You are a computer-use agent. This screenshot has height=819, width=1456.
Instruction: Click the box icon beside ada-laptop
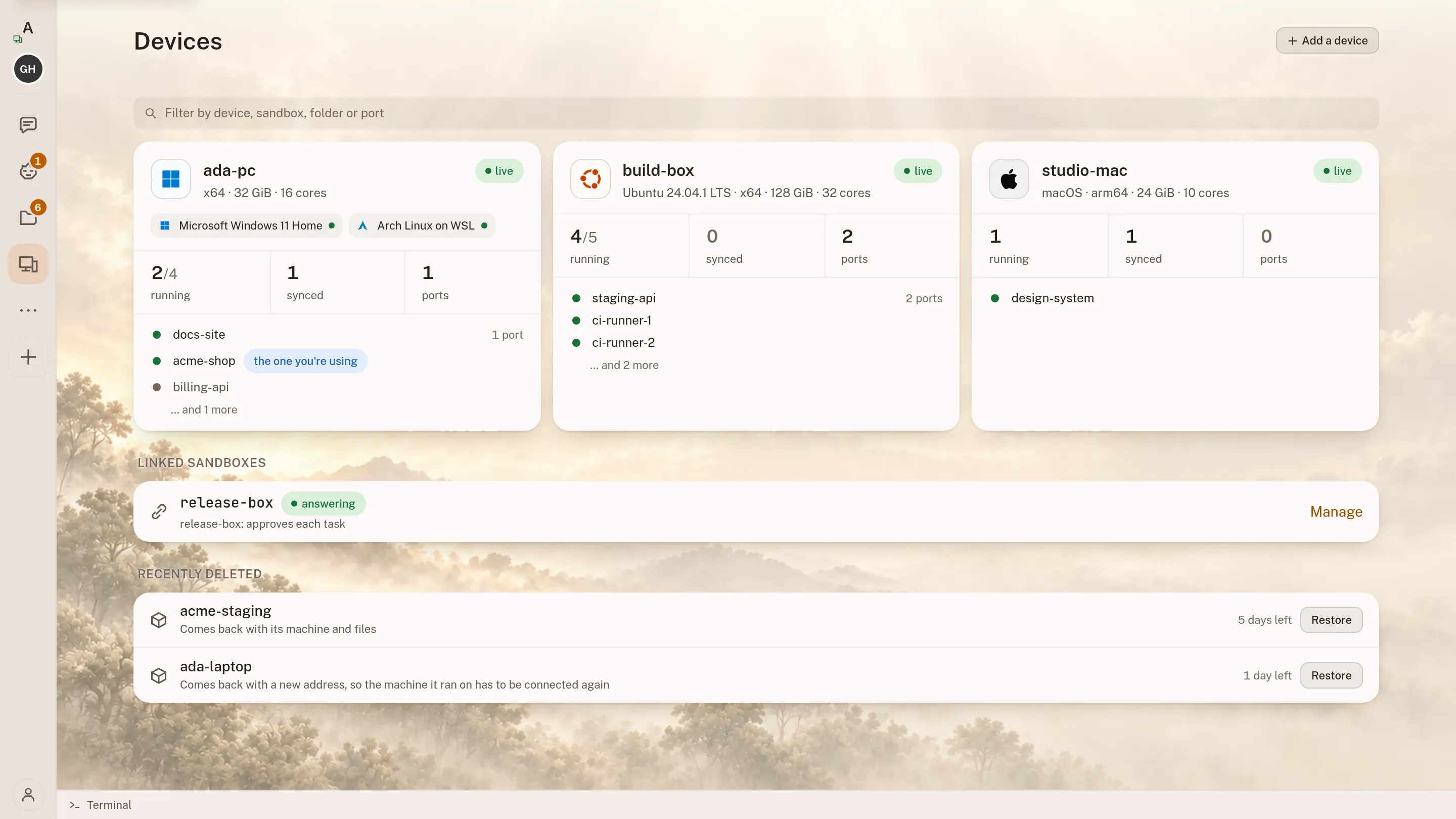tap(159, 675)
